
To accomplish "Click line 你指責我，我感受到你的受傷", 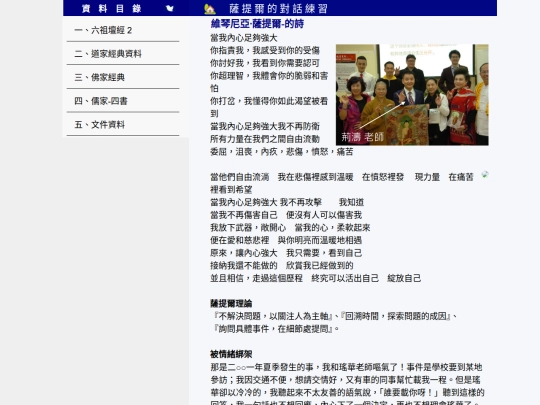I will [x=265, y=50].
